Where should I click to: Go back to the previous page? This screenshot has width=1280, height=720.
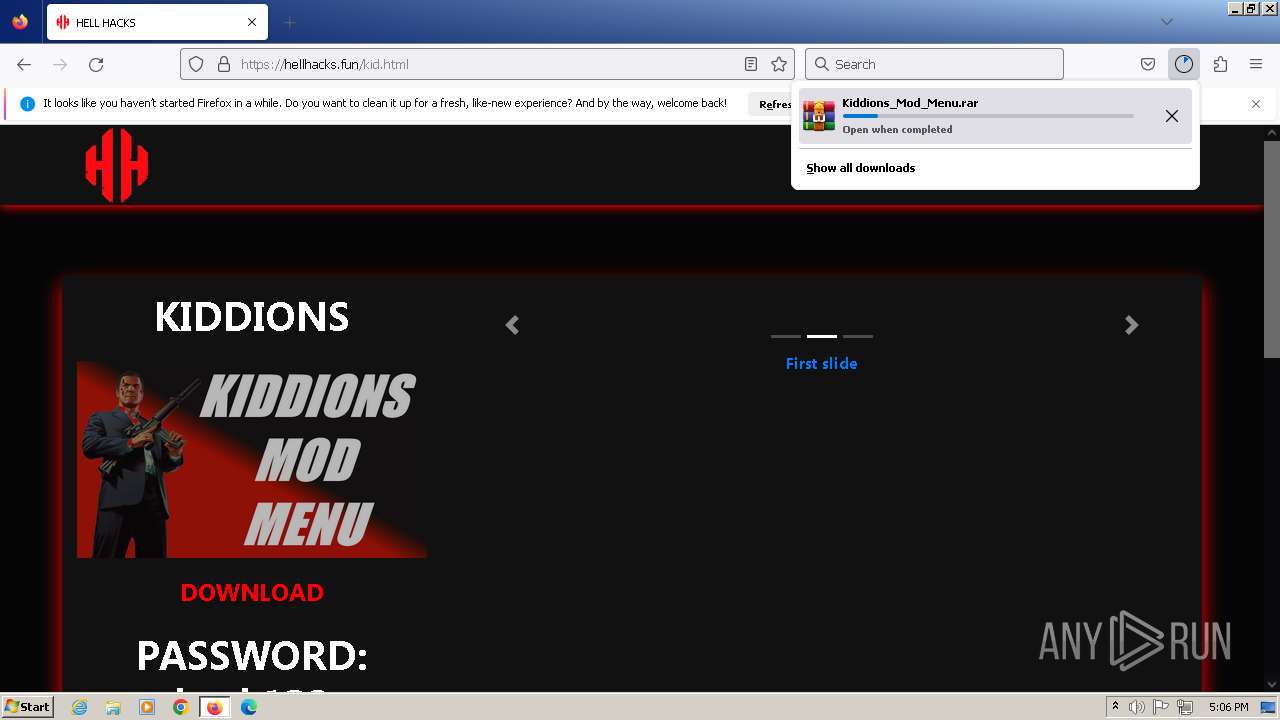click(24, 64)
